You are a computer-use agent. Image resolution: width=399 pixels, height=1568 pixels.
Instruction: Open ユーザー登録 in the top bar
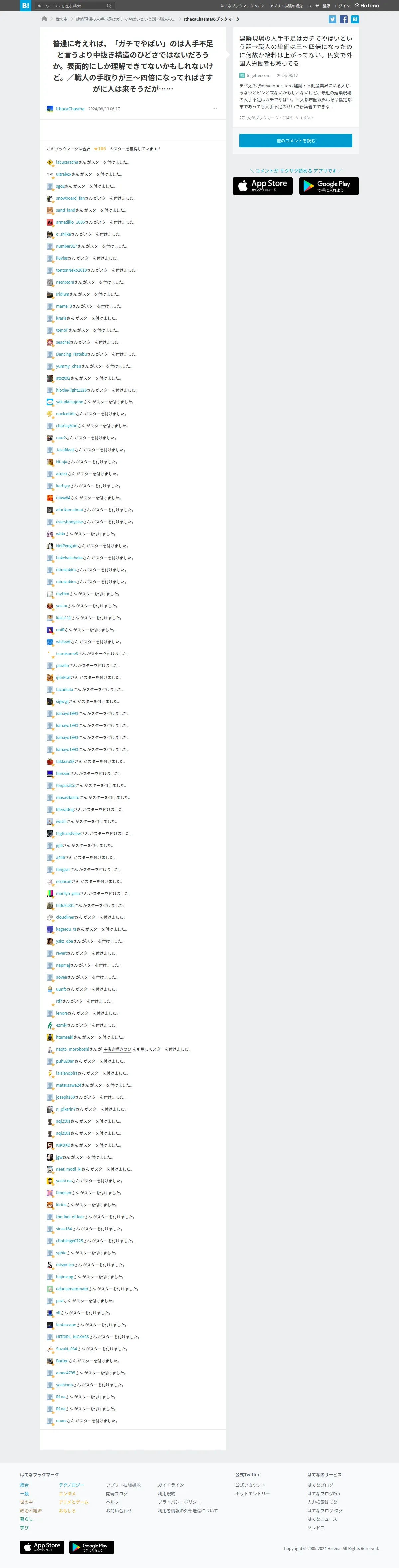(x=319, y=6)
